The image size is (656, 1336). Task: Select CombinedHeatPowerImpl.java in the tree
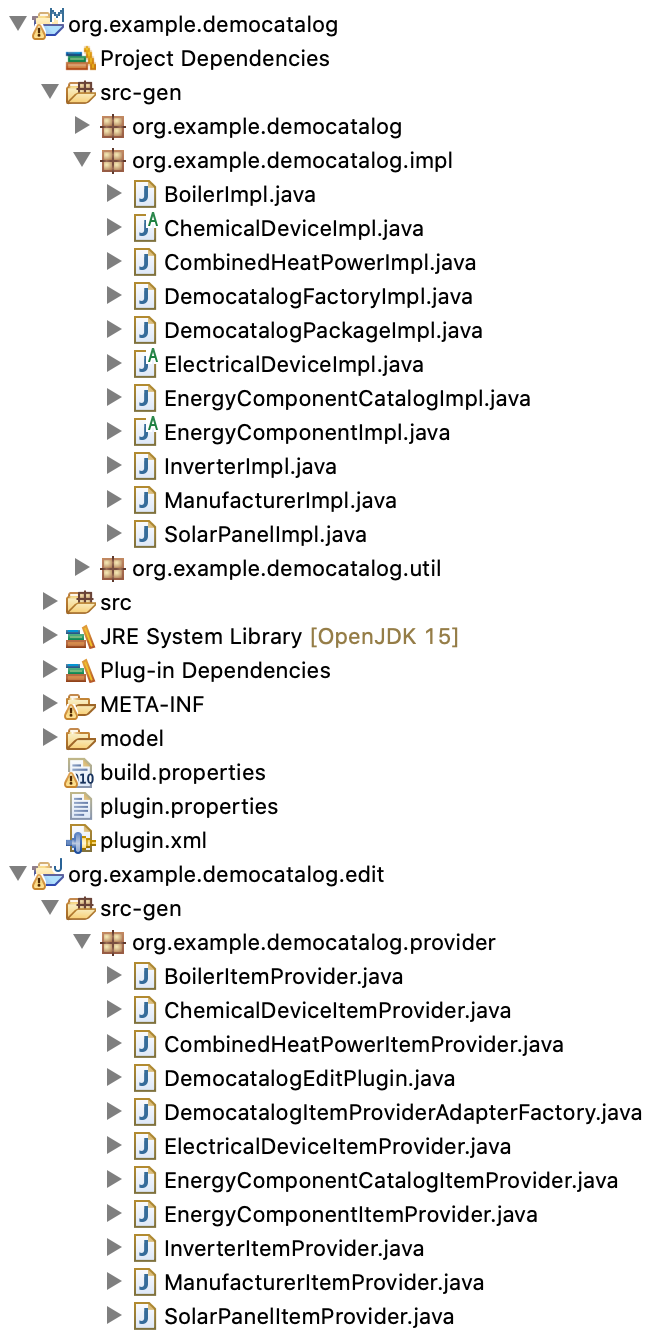click(320, 262)
